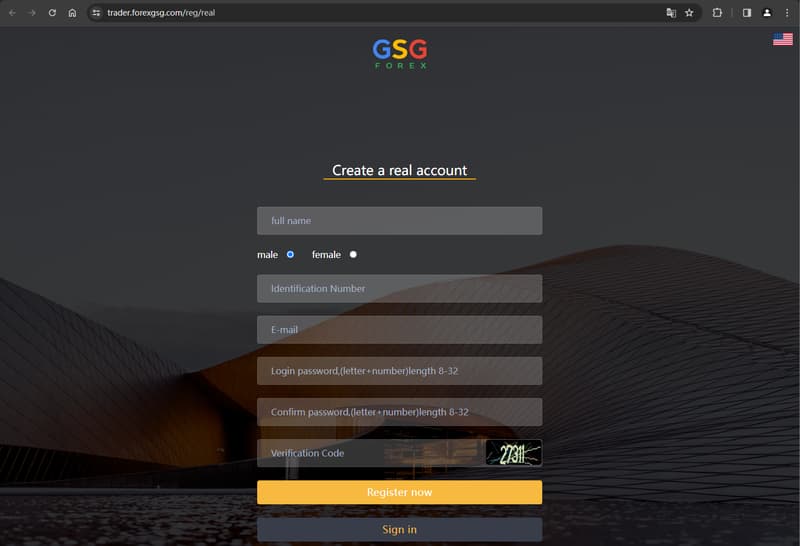The image size is (800, 546).
Task: Click the GSG Forex logo
Action: (x=400, y=54)
